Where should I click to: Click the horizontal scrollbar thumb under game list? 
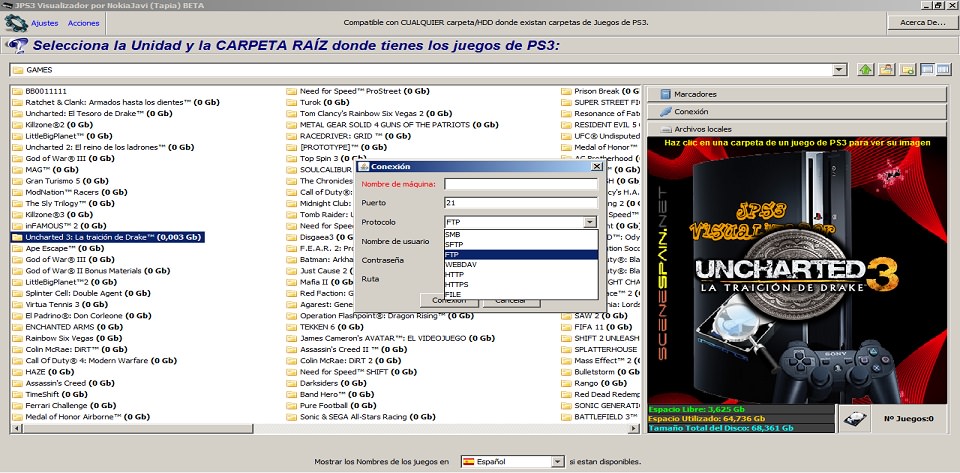(136, 429)
